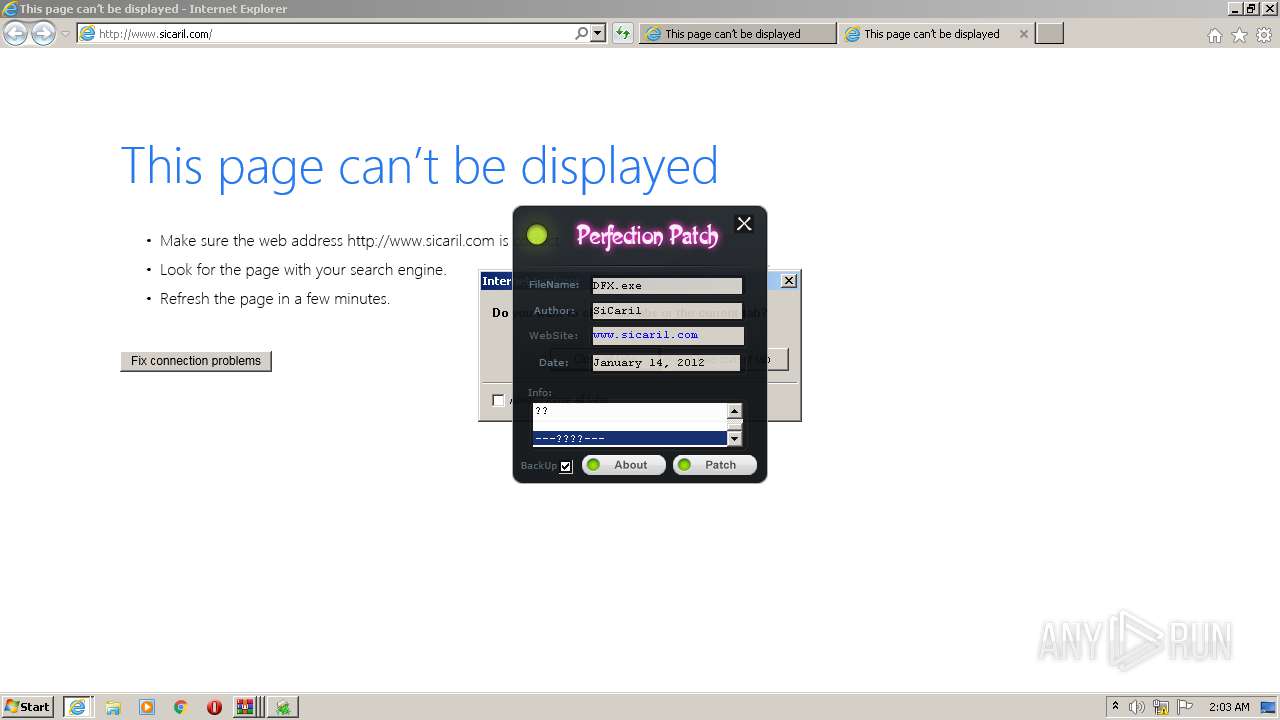Open Windows Media Player taskbar icon

point(147,707)
